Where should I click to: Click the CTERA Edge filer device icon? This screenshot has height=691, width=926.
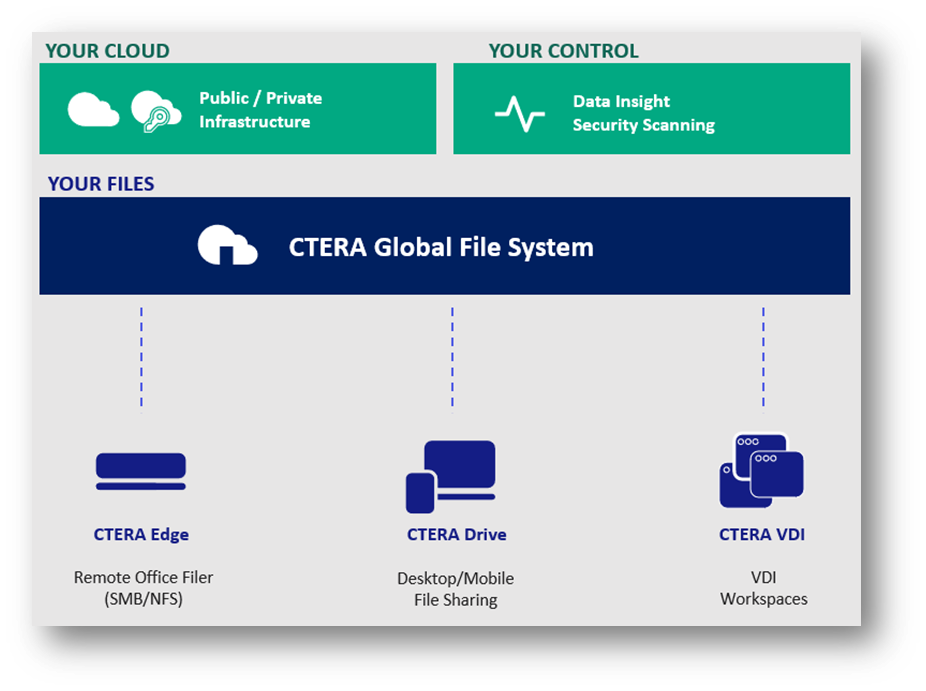[141, 471]
